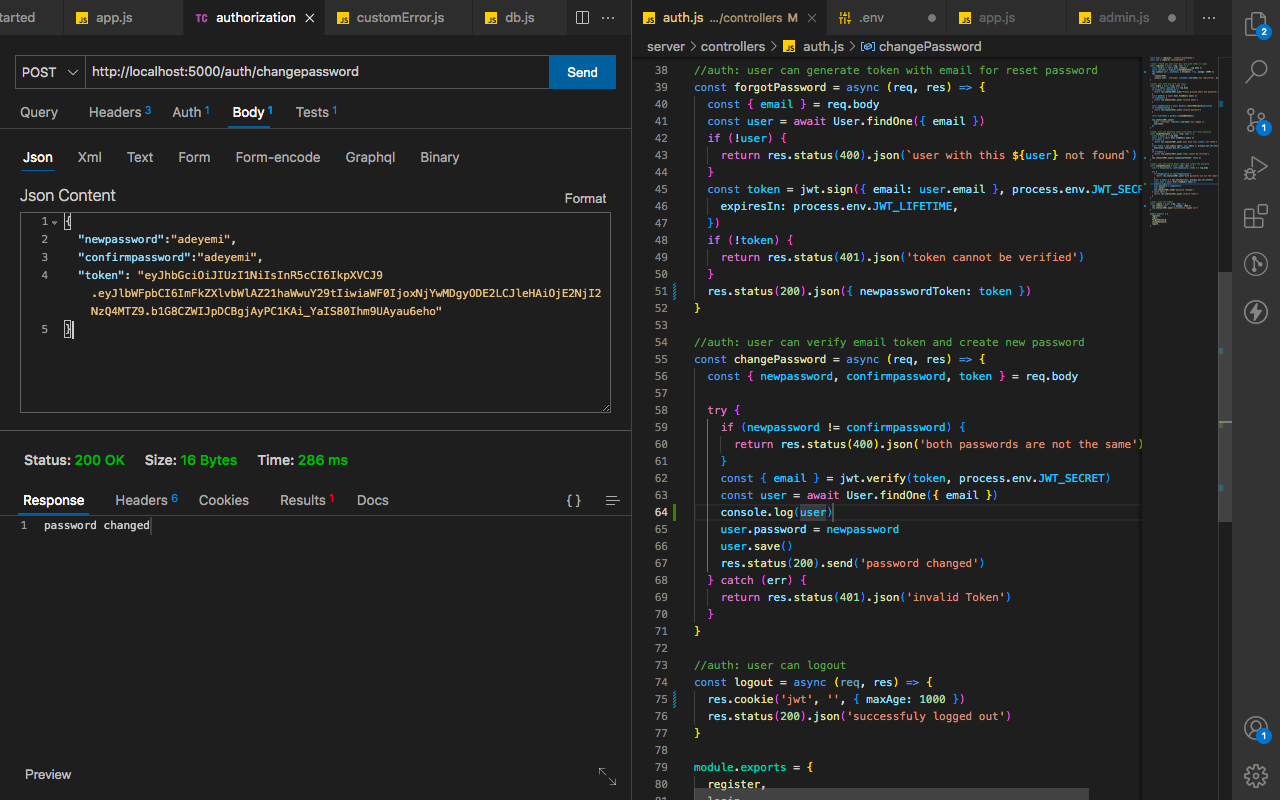This screenshot has width=1280, height=800.
Task: Open the Manage settings gear icon
Action: [1256, 775]
